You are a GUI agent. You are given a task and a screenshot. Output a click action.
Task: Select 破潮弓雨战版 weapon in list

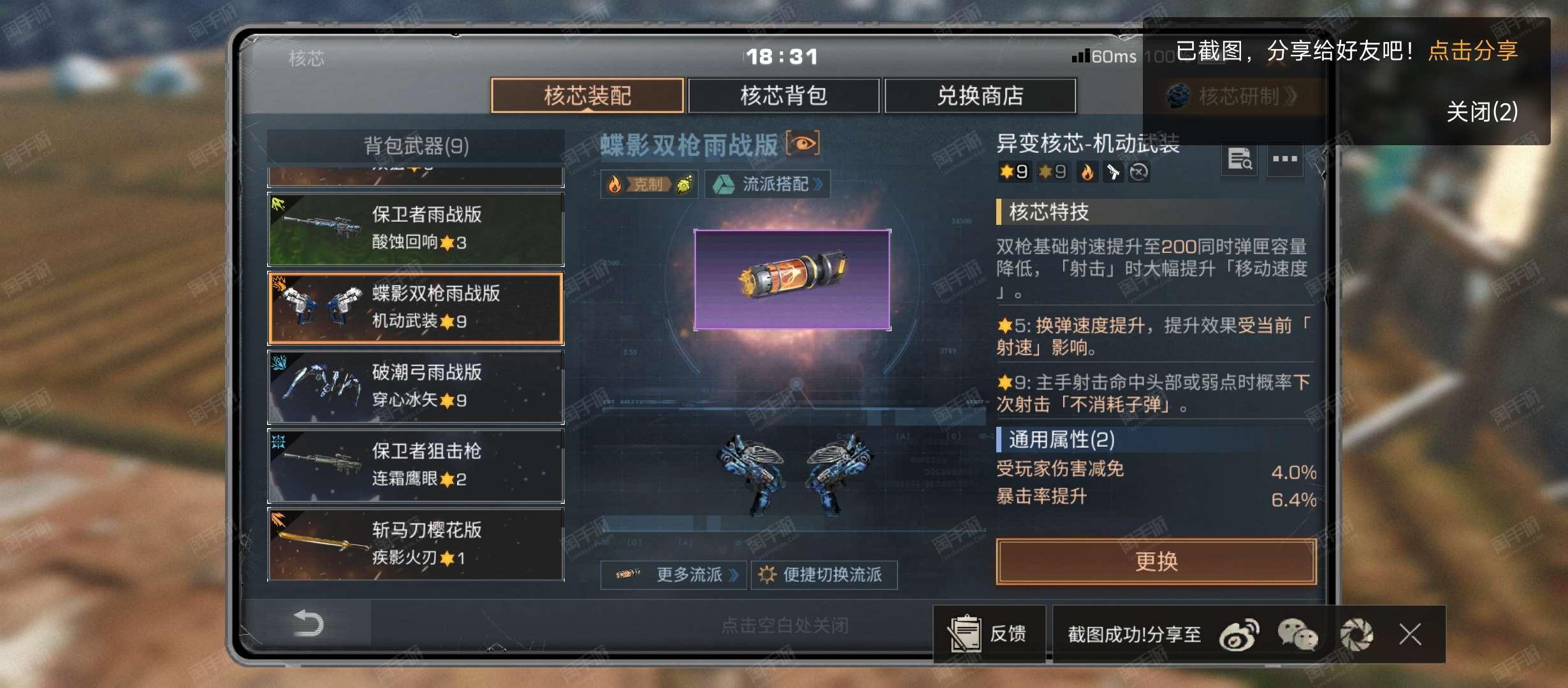click(x=416, y=387)
